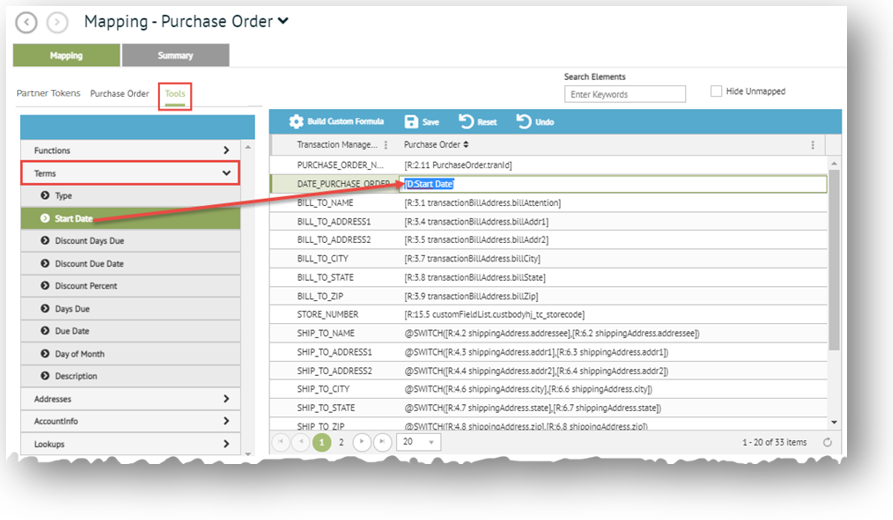
Task: Click the forward navigation arrow icon
Action: (x=58, y=22)
